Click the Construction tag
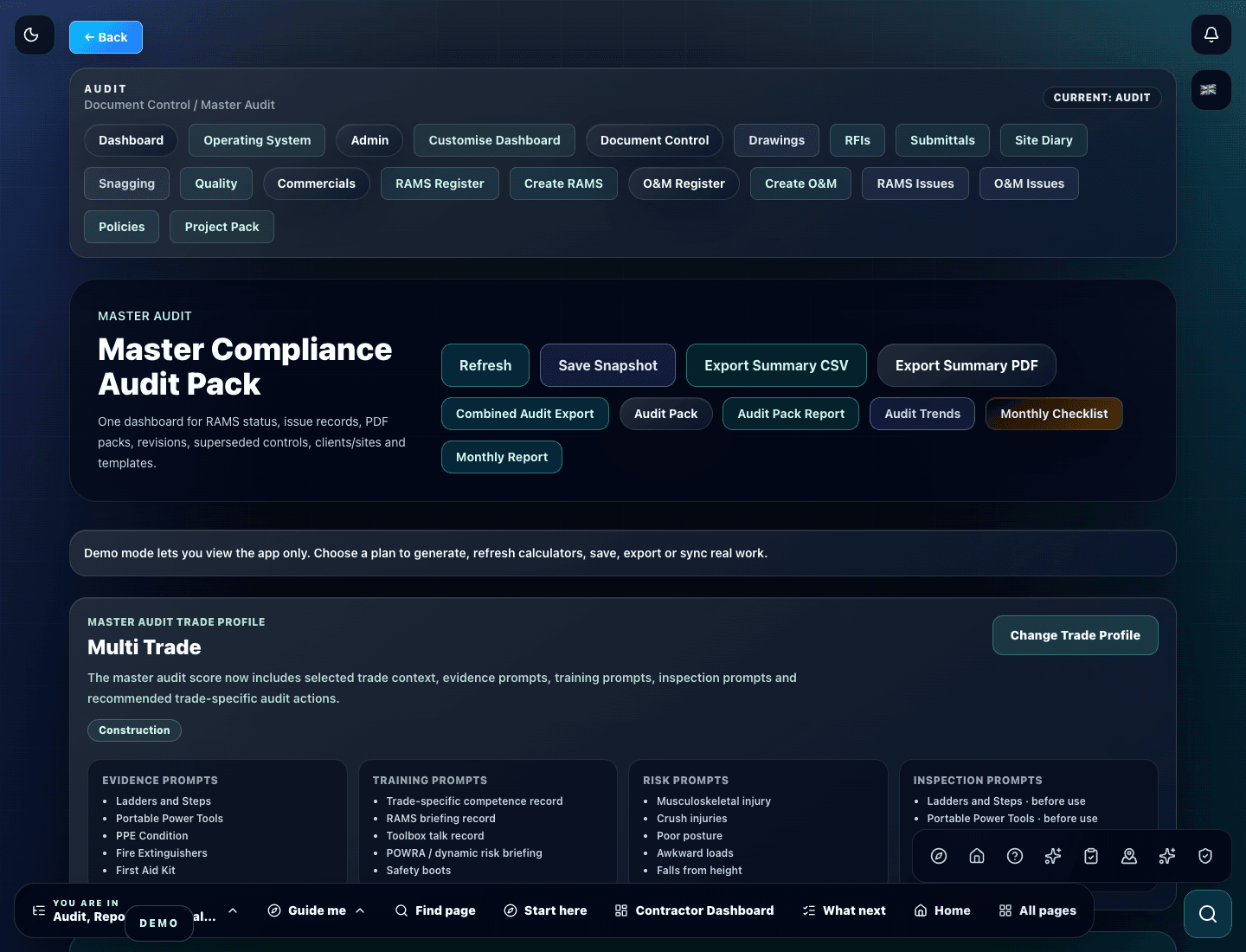This screenshot has height=952, width=1246. (x=134, y=730)
